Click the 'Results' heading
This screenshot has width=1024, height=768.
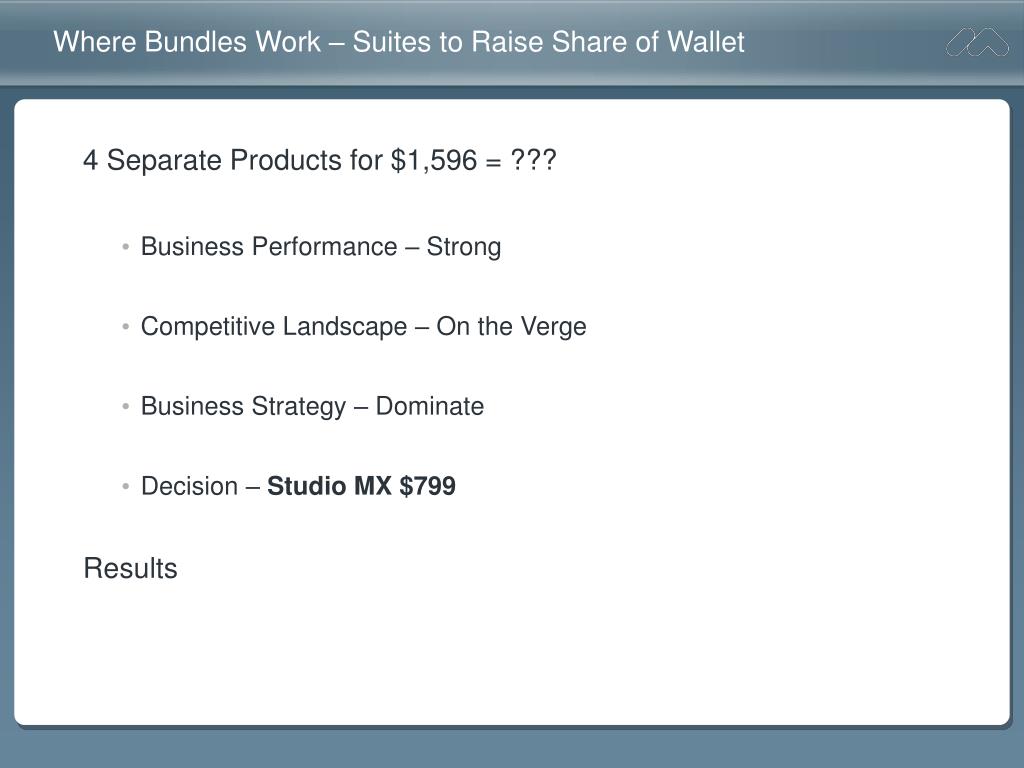(131, 568)
